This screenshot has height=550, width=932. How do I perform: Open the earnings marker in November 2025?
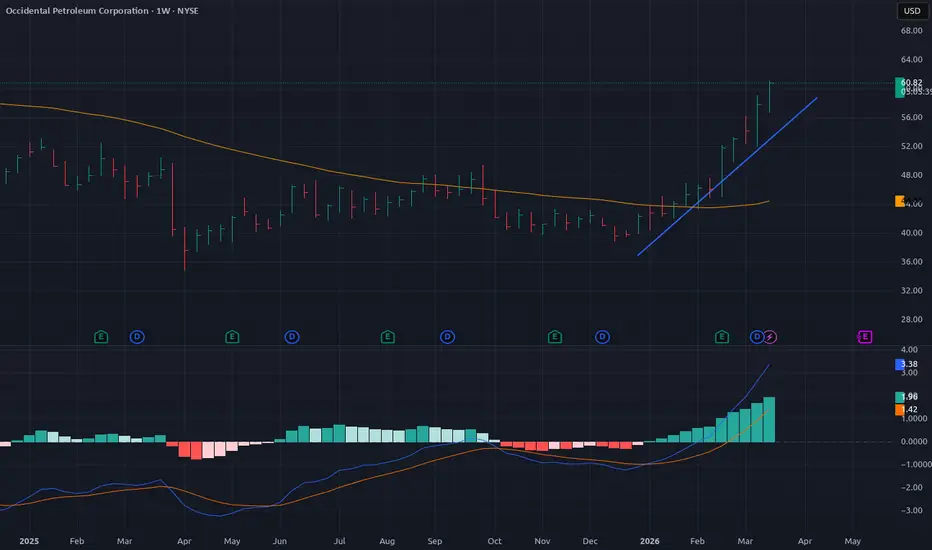coord(555,337)
